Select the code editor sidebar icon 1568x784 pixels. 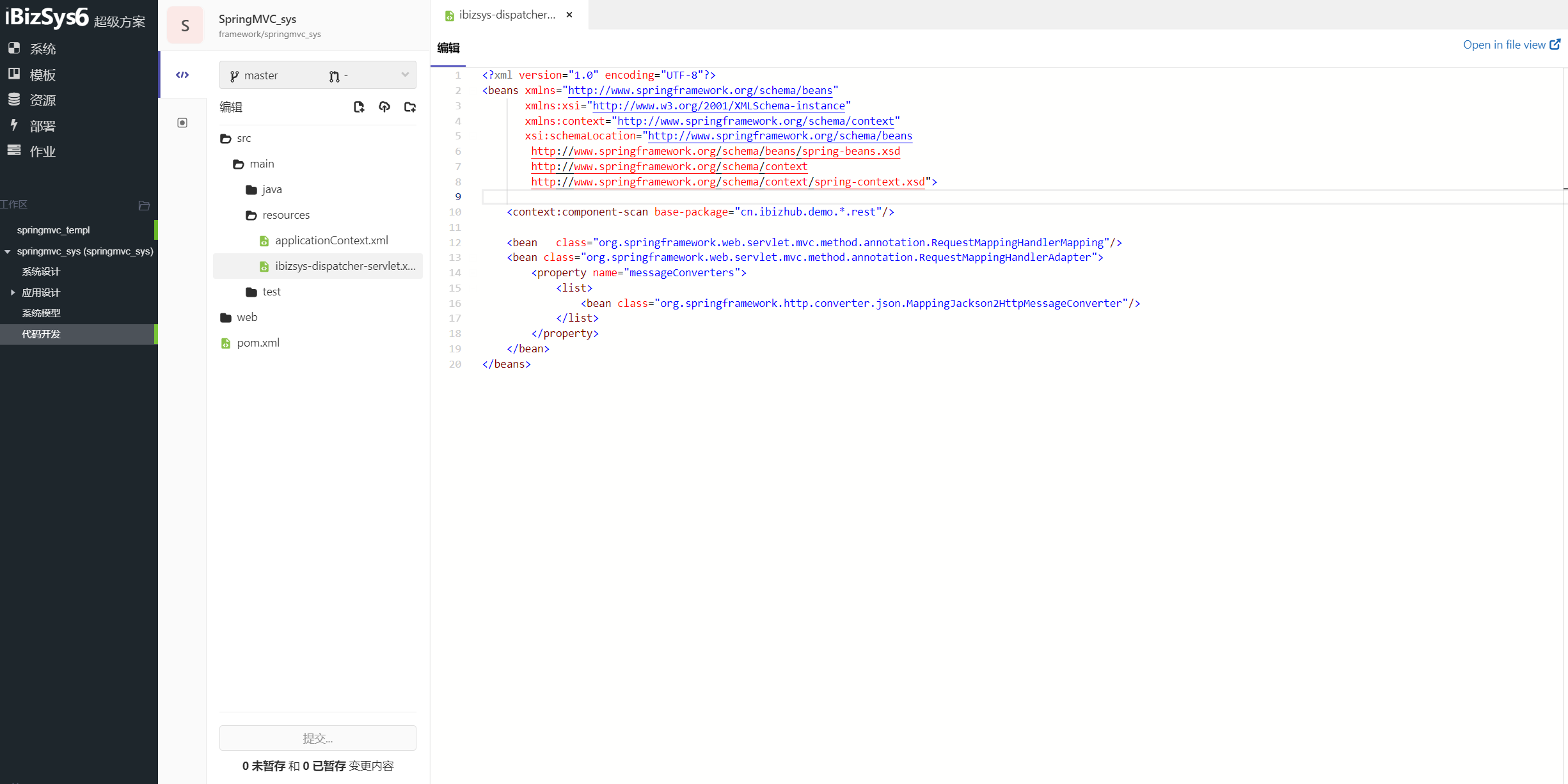[x=182, y=75]
